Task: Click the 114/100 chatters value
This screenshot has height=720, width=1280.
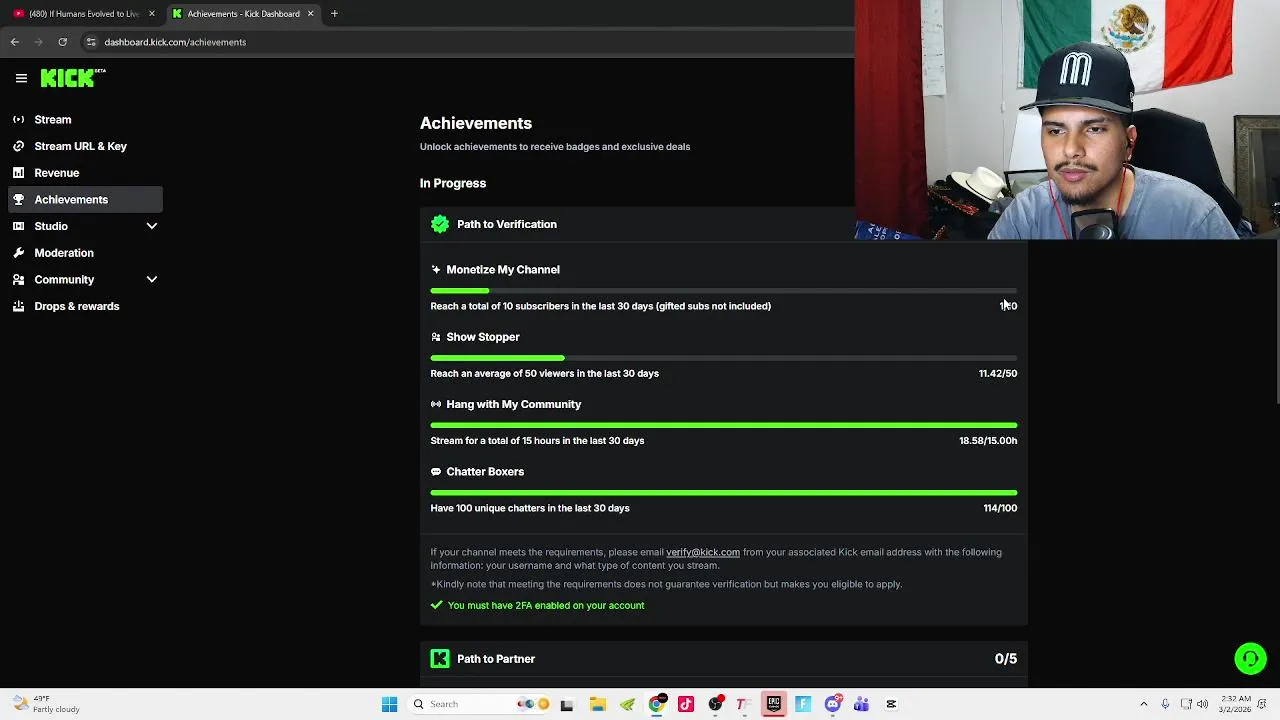Action: click(1000, 508)
